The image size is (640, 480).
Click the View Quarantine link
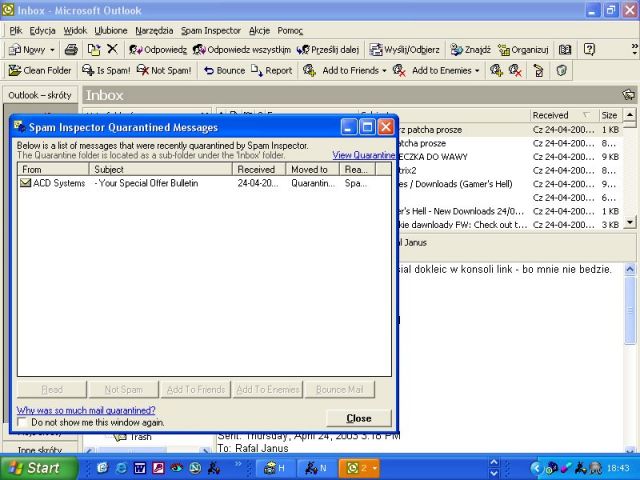[x=363, y=155]
